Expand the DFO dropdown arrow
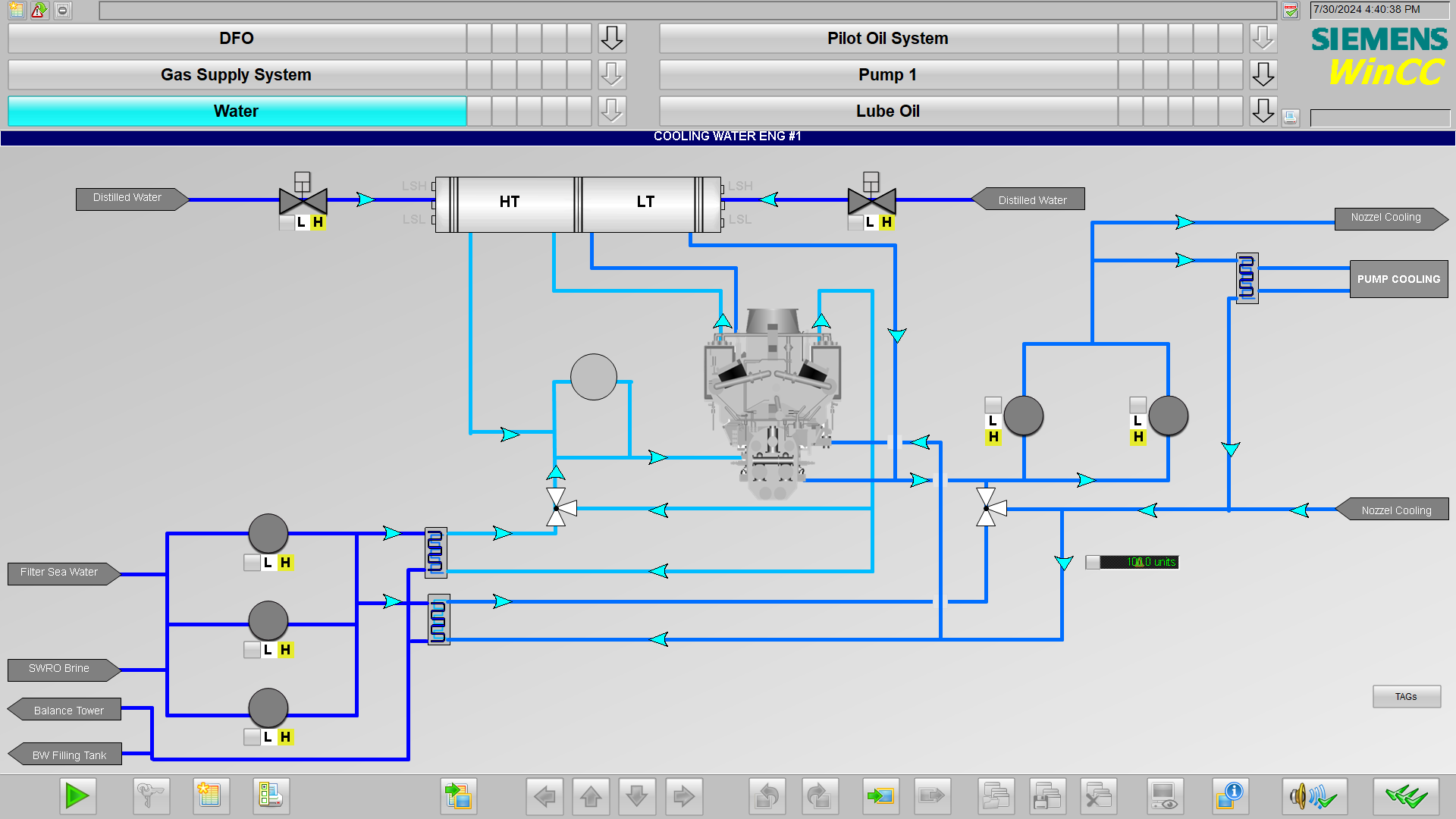1456x819 pixels. click(611, 38)
